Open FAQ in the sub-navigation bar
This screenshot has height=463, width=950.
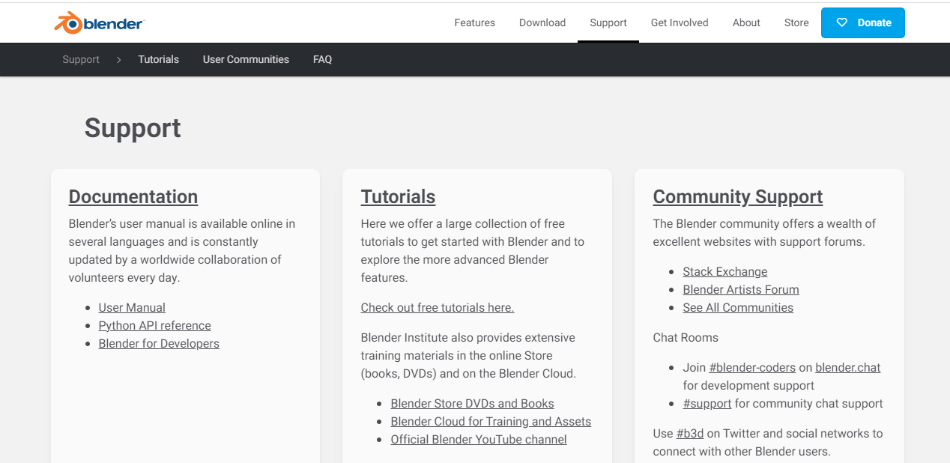pos(322,59)
